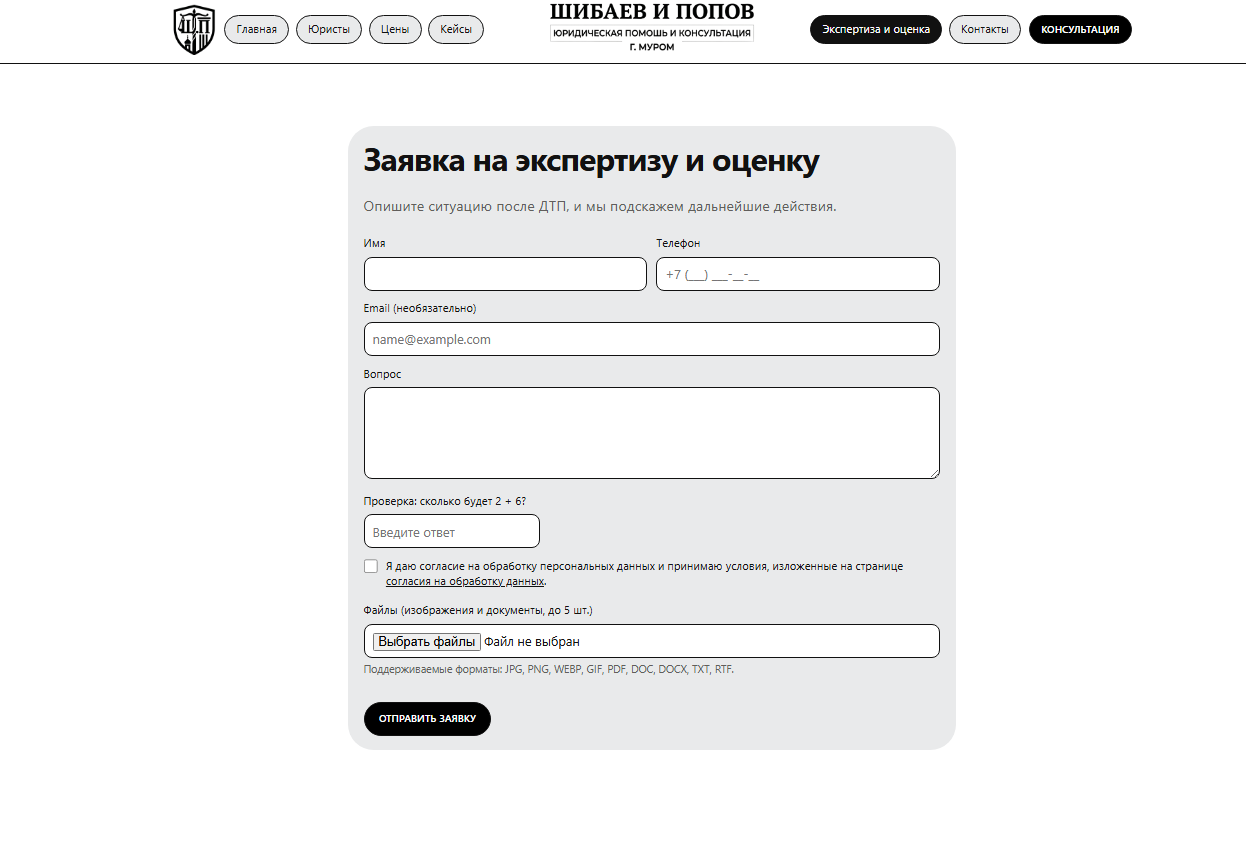Click the Email (необязательно) label

point(420,309)
